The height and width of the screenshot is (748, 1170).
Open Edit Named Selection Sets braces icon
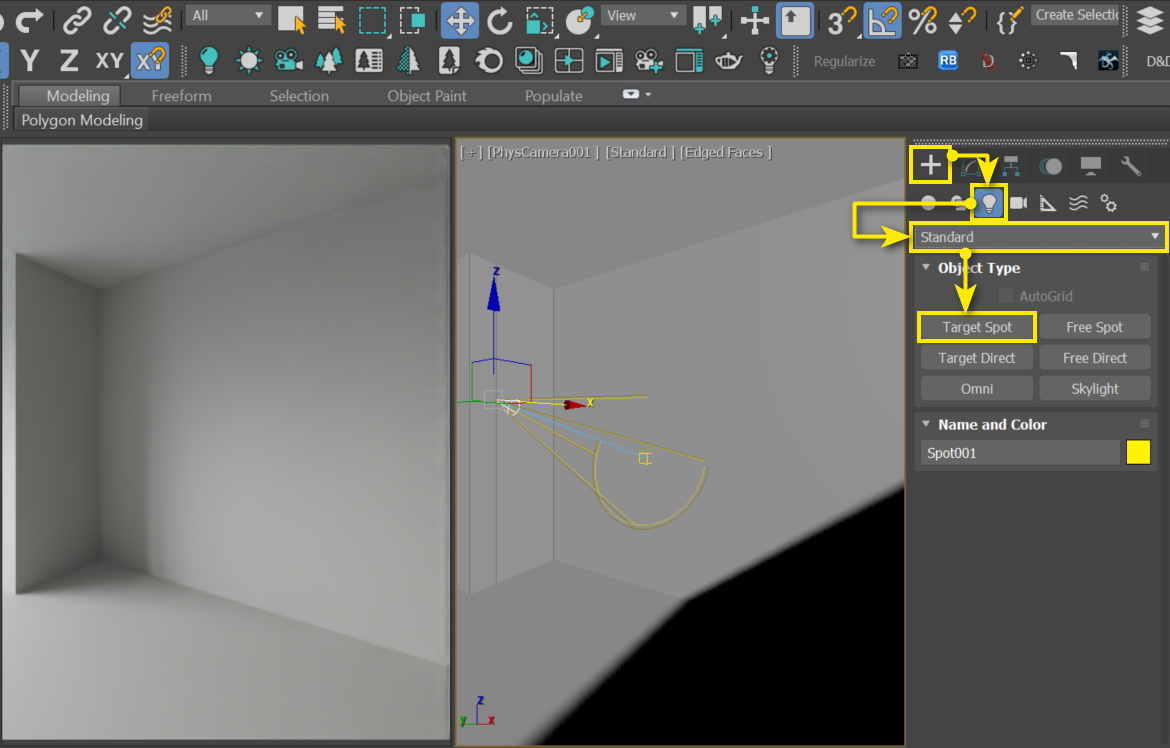[1008, 20]
